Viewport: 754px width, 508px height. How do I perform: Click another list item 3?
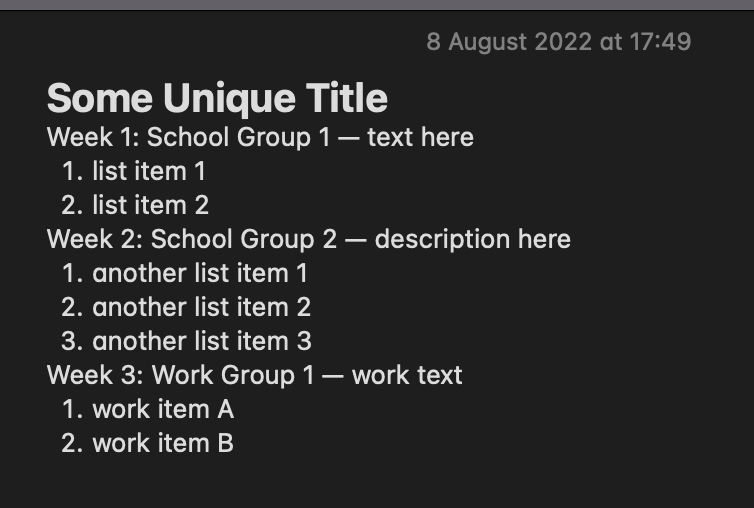[202, 342]
